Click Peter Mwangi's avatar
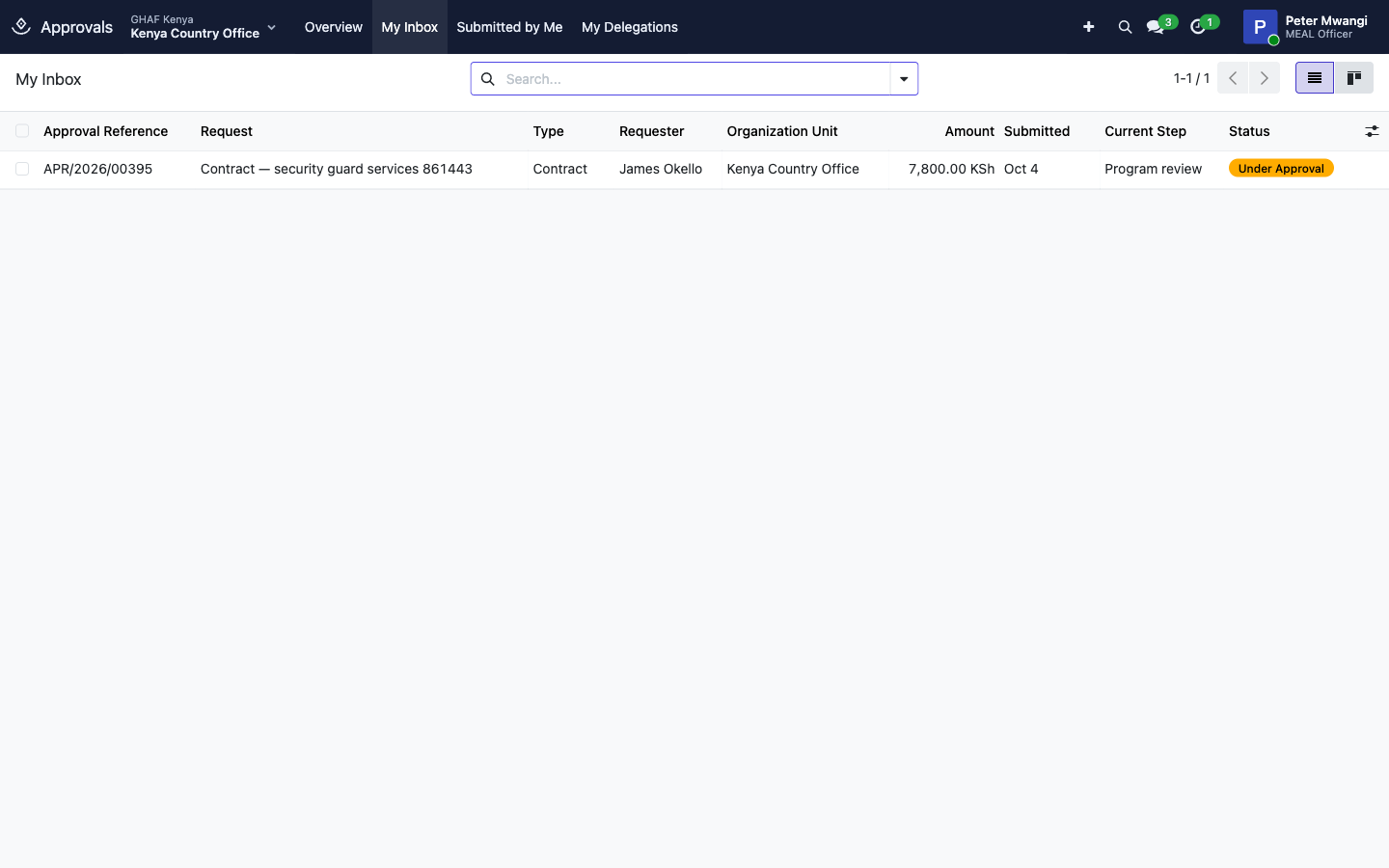1389x868 pixels. [x=1260, y=27]
